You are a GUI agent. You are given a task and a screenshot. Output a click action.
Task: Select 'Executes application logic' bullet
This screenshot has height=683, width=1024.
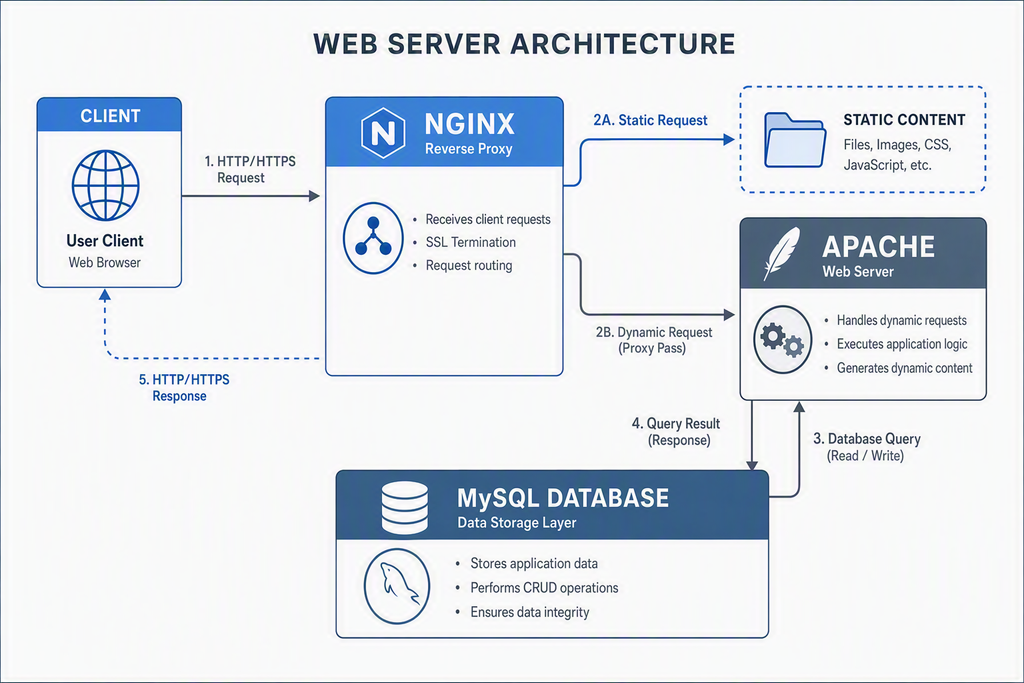(x=902, y=344)
